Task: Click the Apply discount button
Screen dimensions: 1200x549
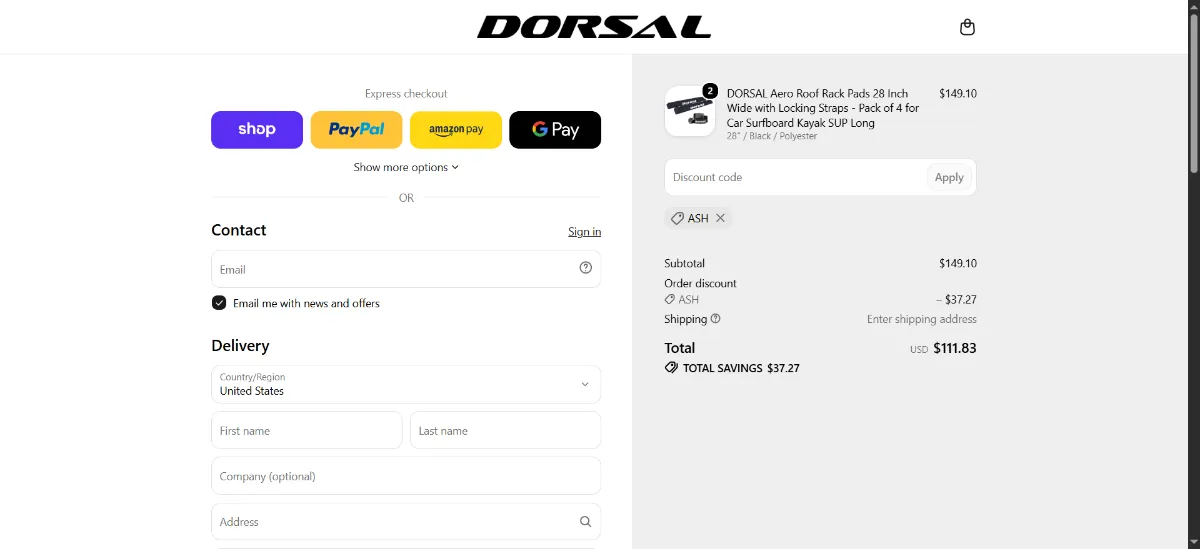Action: 949,177
